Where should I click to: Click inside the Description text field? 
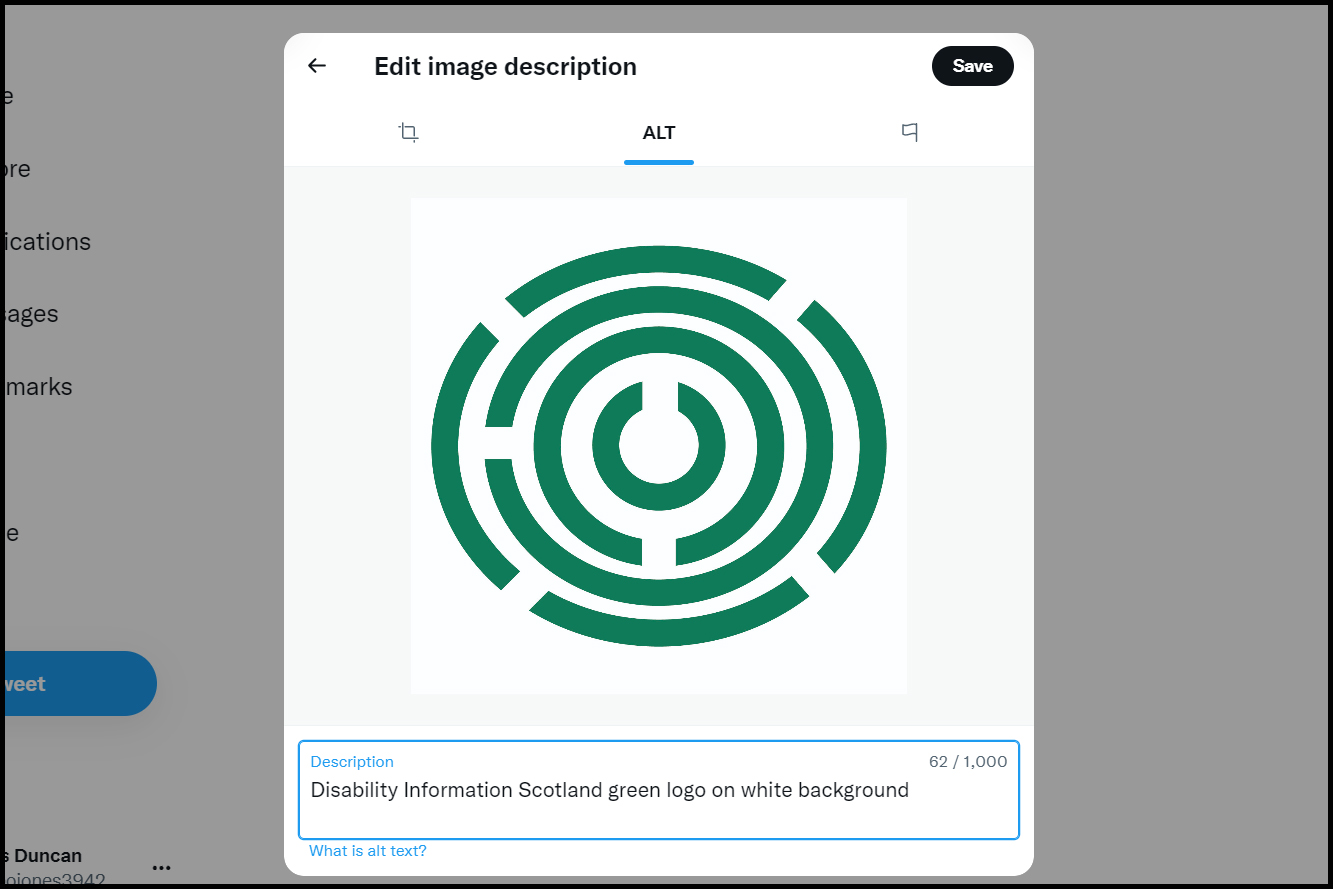pos(659,790)
